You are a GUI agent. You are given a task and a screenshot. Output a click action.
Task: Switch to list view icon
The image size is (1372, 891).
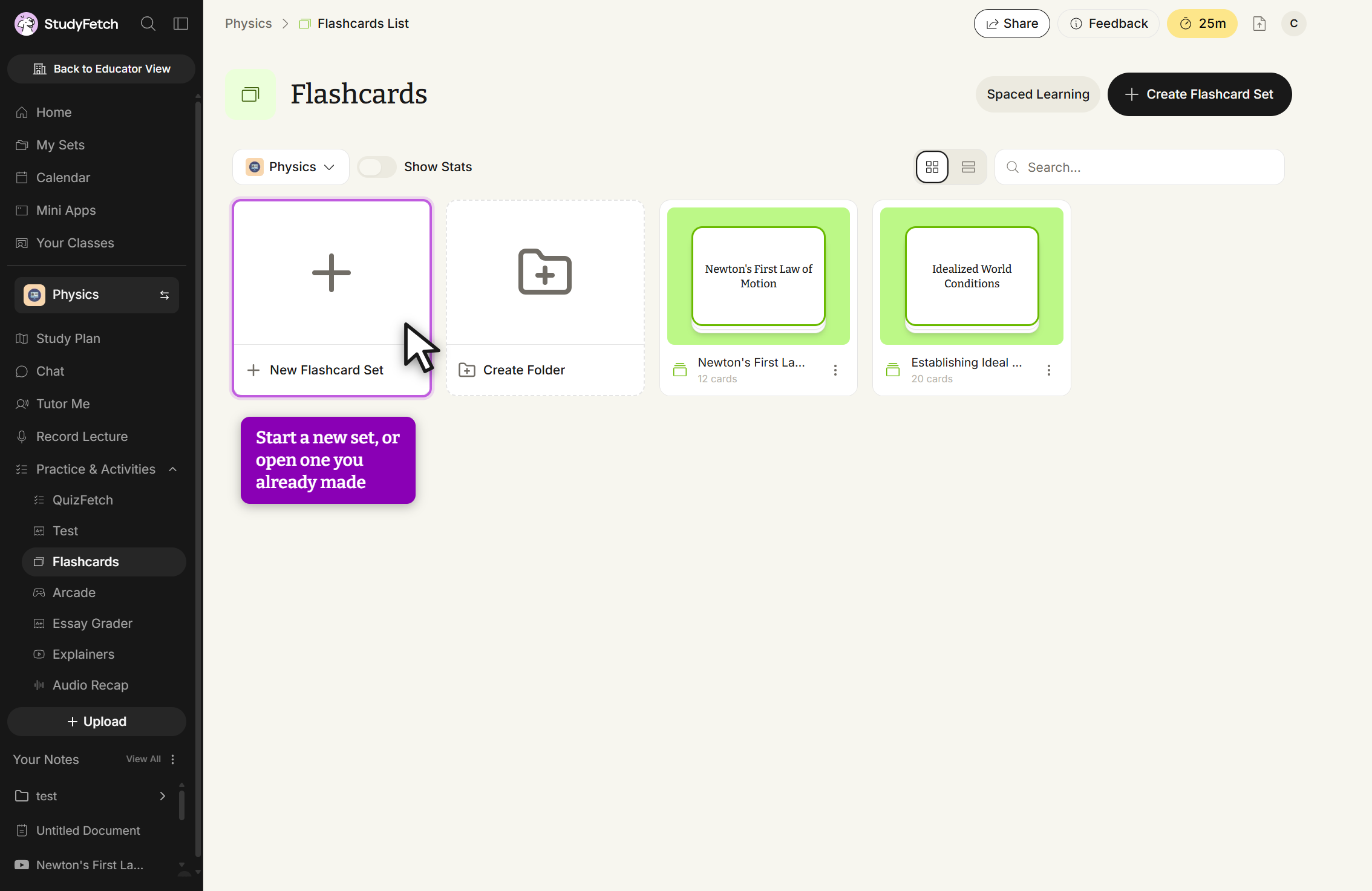[x=969, y=167]
